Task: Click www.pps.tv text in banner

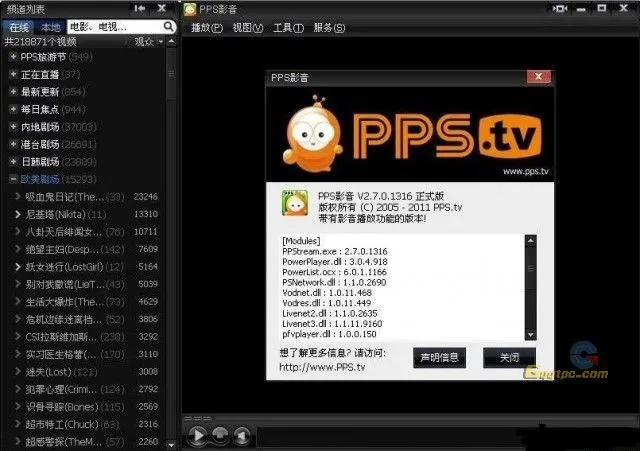Action: (526, 171)
